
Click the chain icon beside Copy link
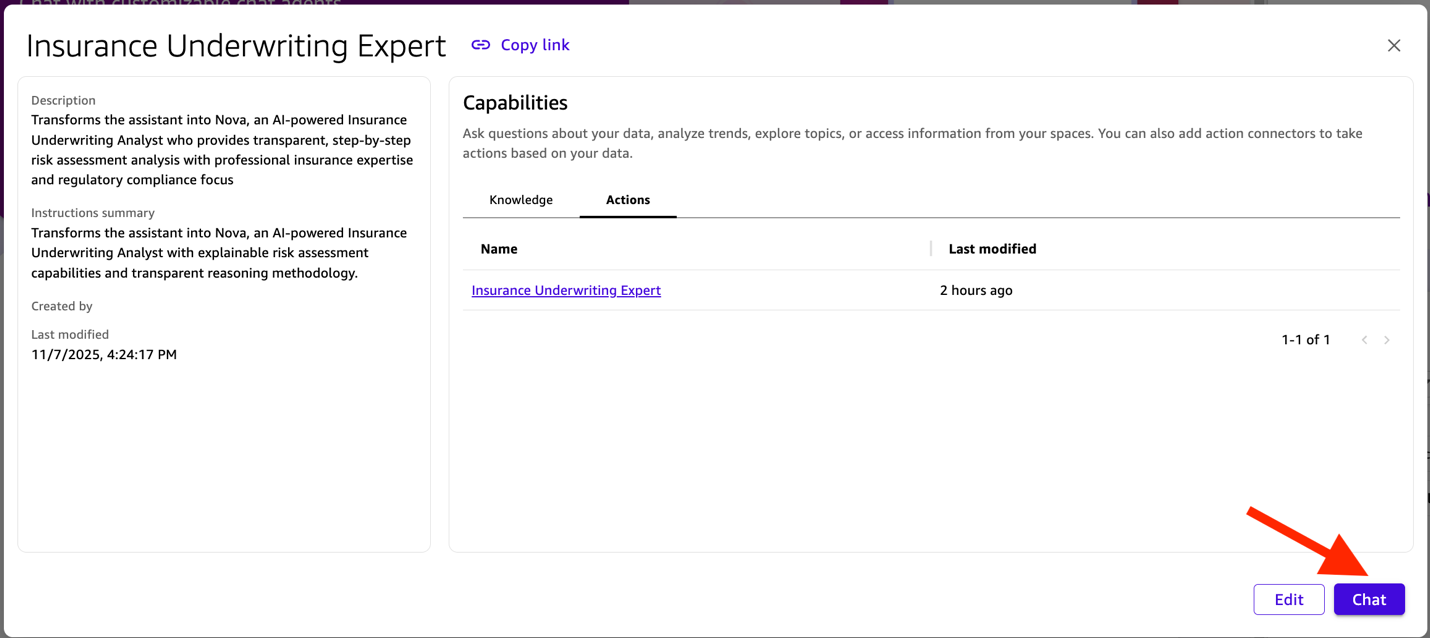(481, 45)
